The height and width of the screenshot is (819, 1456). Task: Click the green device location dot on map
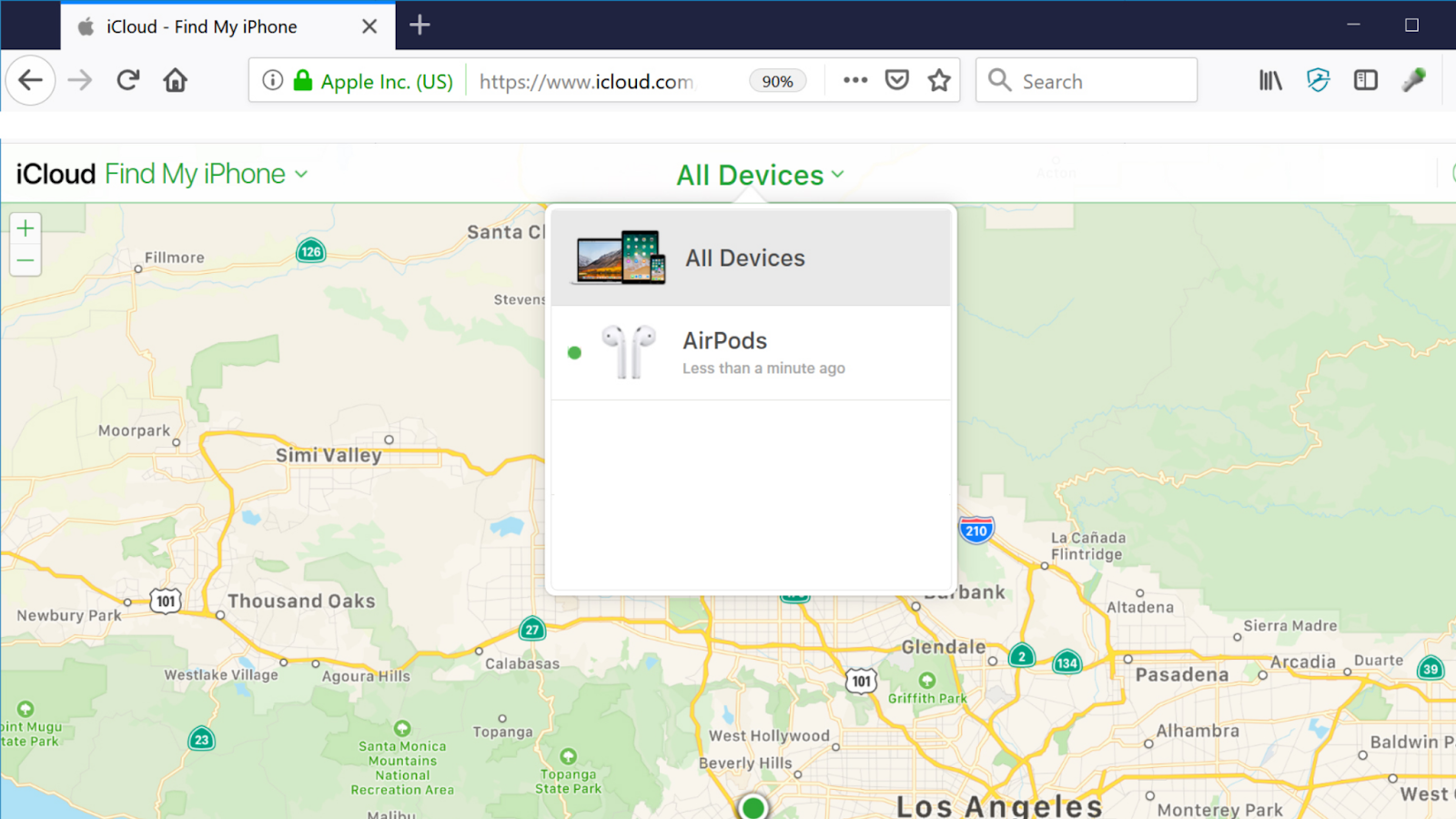tap(753, 807)
